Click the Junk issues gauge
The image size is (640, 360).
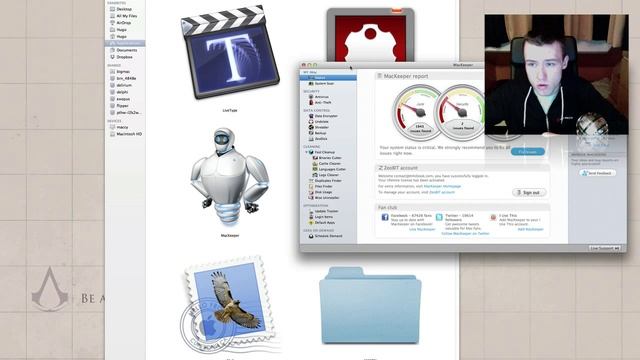pos(419,112)
